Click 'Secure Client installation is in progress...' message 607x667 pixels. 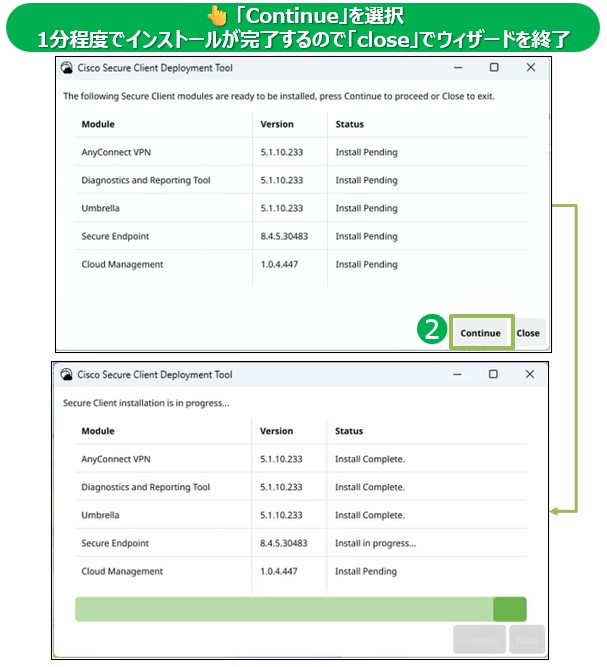(146, 403)
